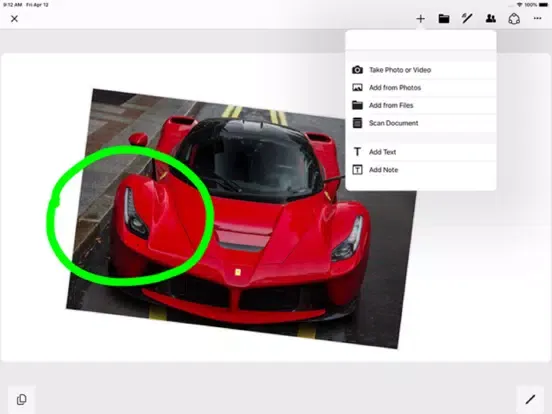Select Scan Document option

point(421,123)
